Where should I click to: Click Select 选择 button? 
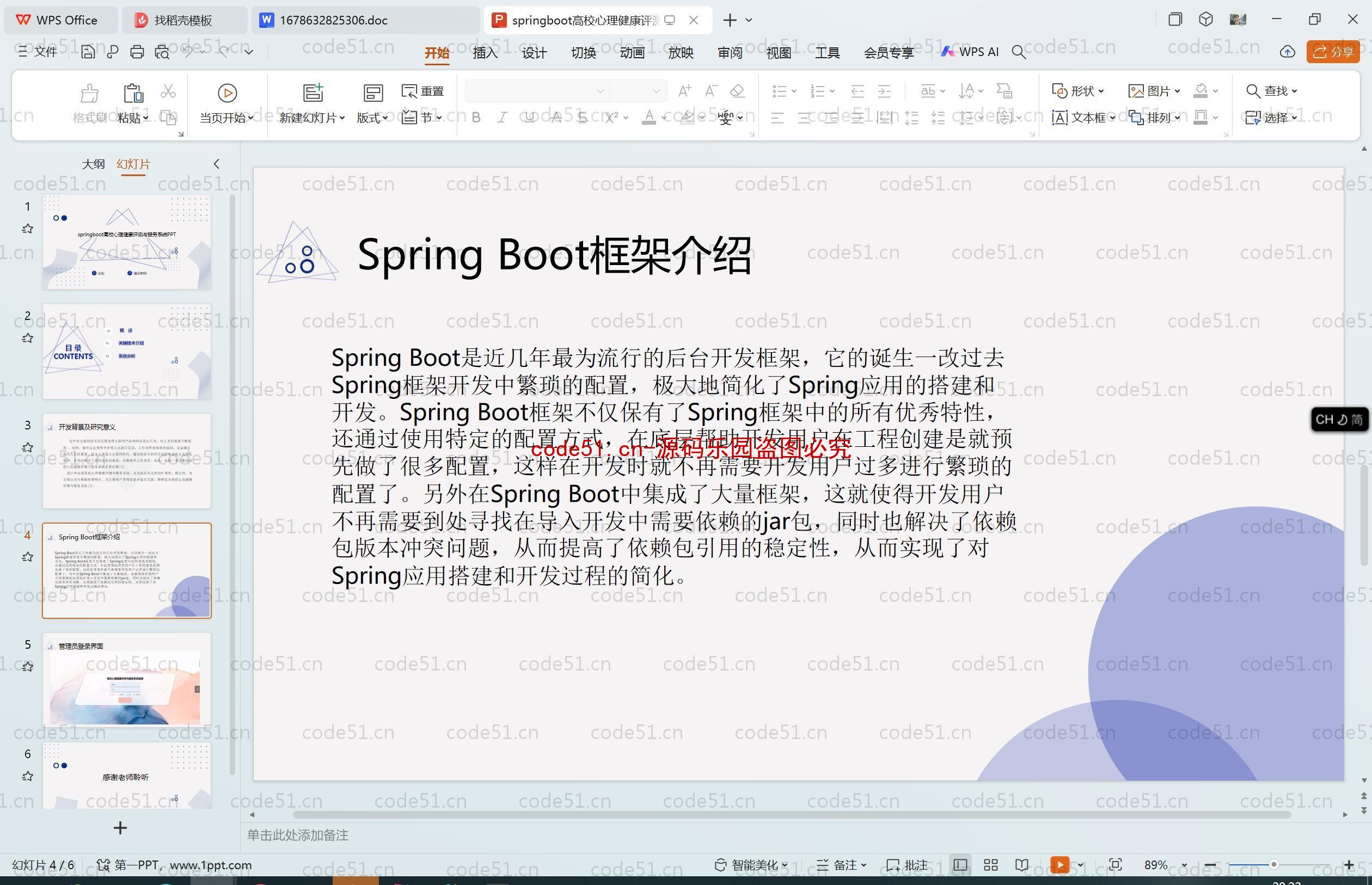pos(1271,118)
